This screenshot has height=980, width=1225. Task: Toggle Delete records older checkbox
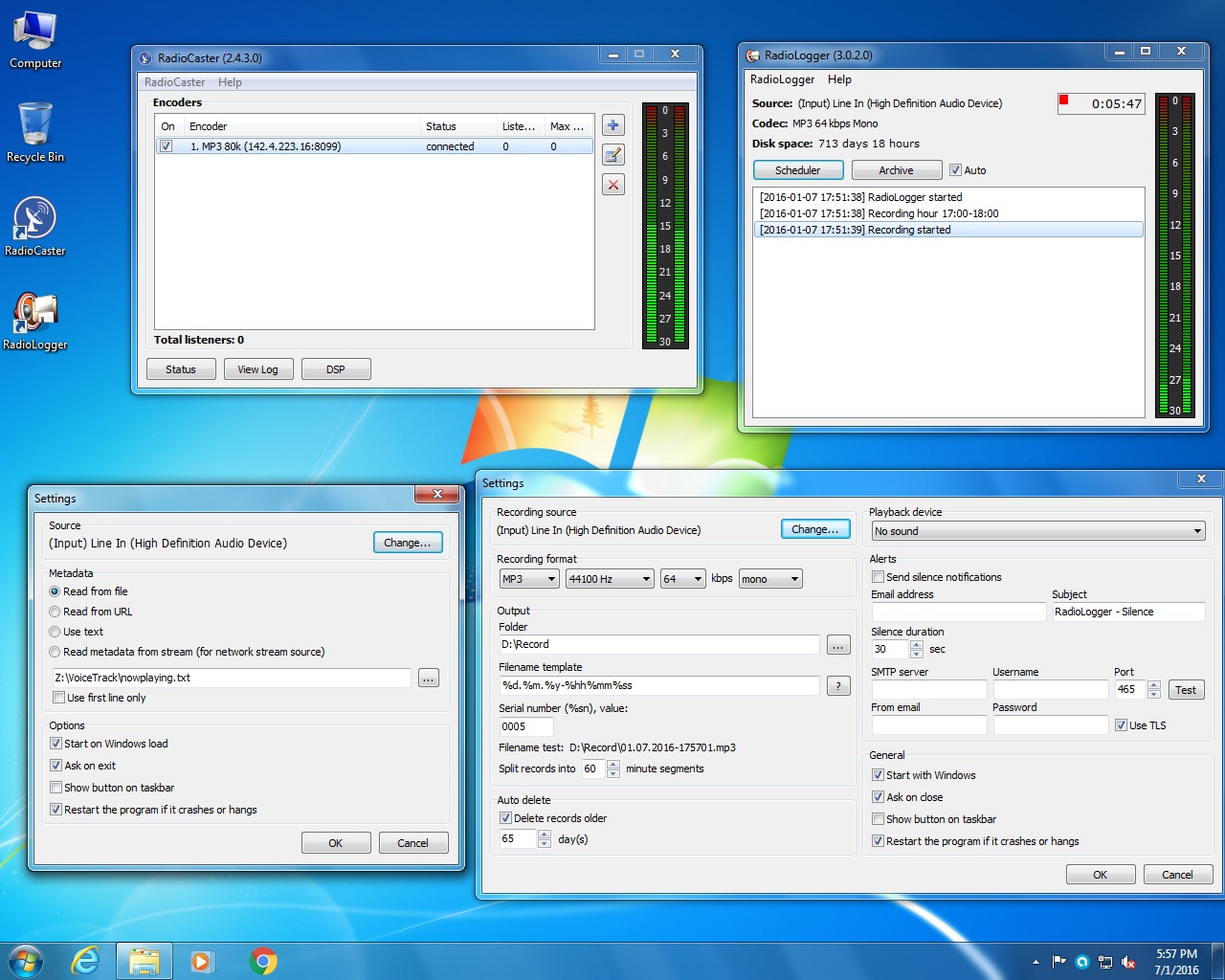(x=505, y=818)
